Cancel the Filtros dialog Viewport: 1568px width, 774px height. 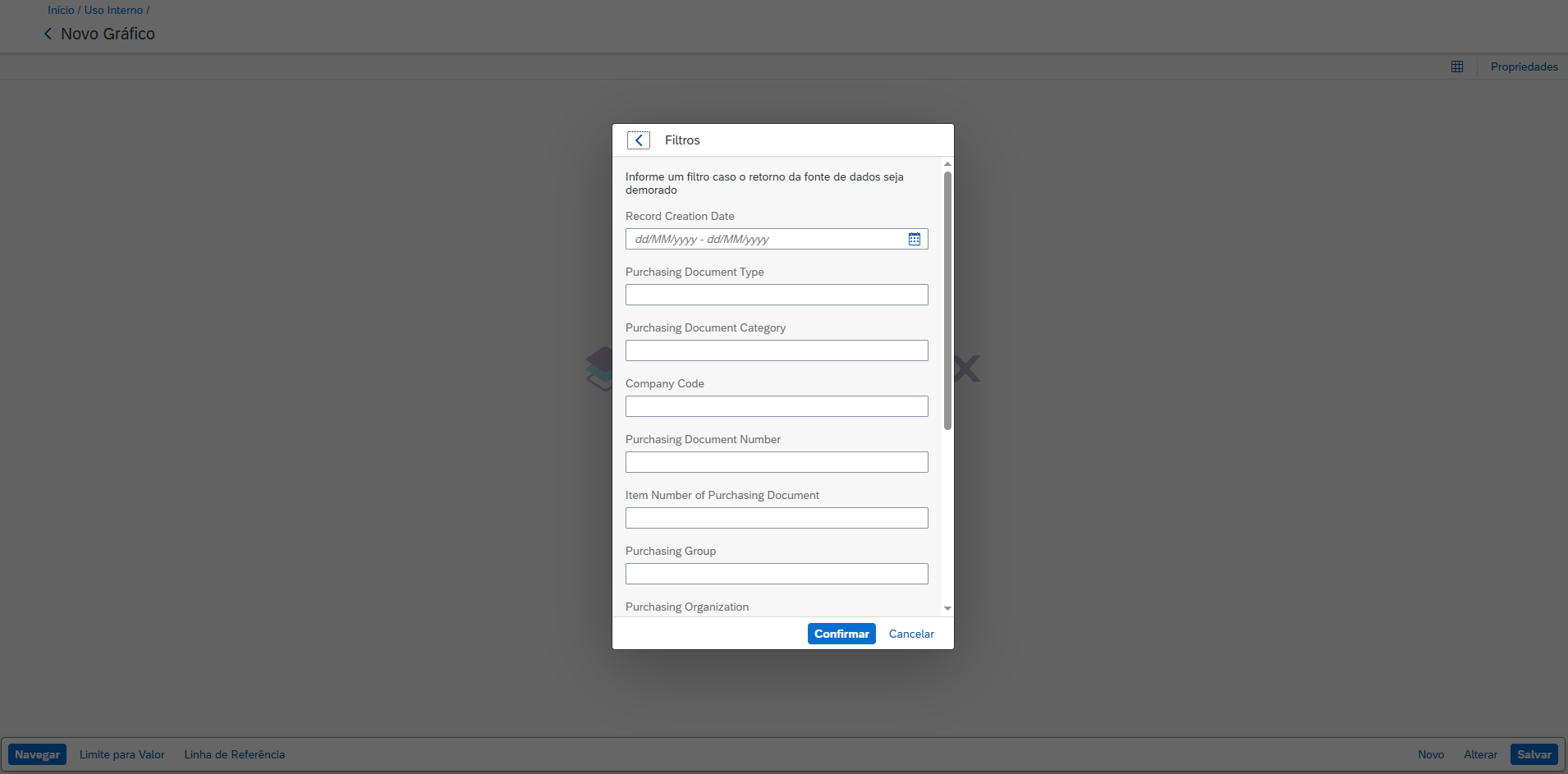click(x=911, y=634)
